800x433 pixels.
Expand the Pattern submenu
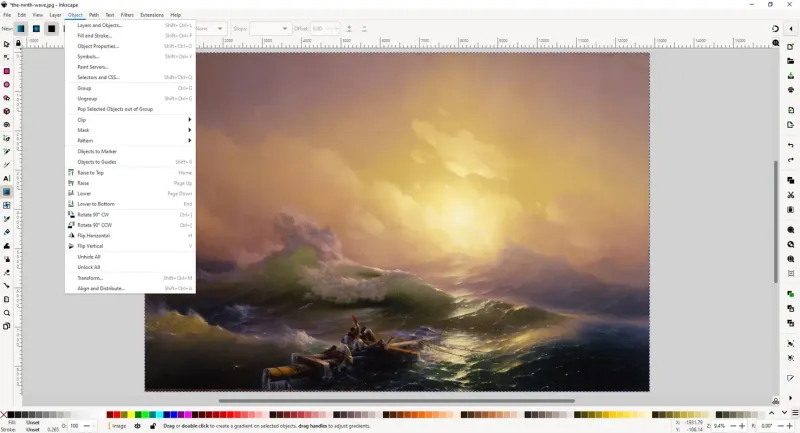[x=130, y=141]
